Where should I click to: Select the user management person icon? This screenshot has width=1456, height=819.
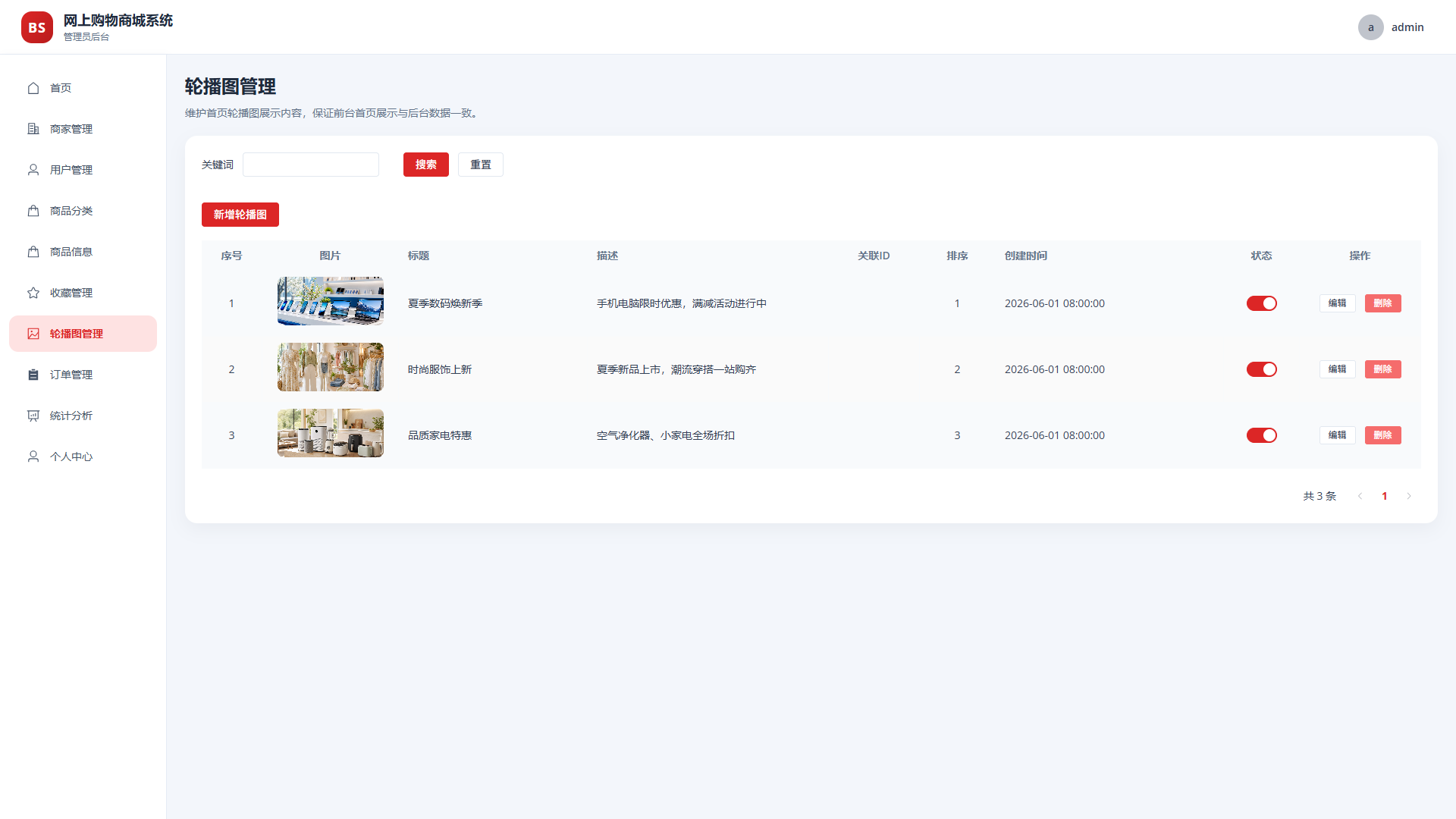click(x=33, y=170)
